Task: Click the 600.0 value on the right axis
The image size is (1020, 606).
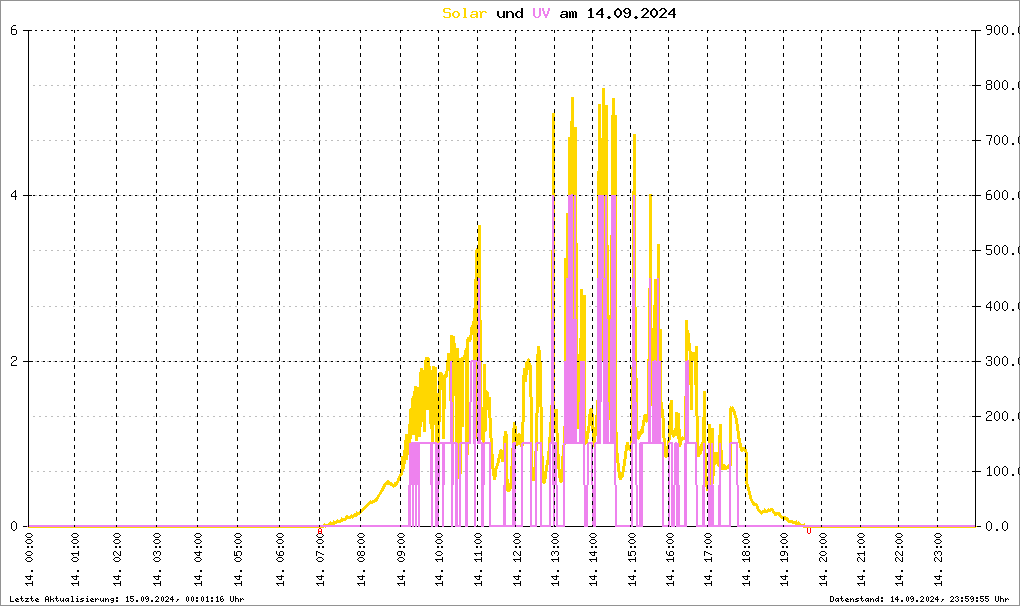Action: pyautogui.click(x=1000, y=196)
